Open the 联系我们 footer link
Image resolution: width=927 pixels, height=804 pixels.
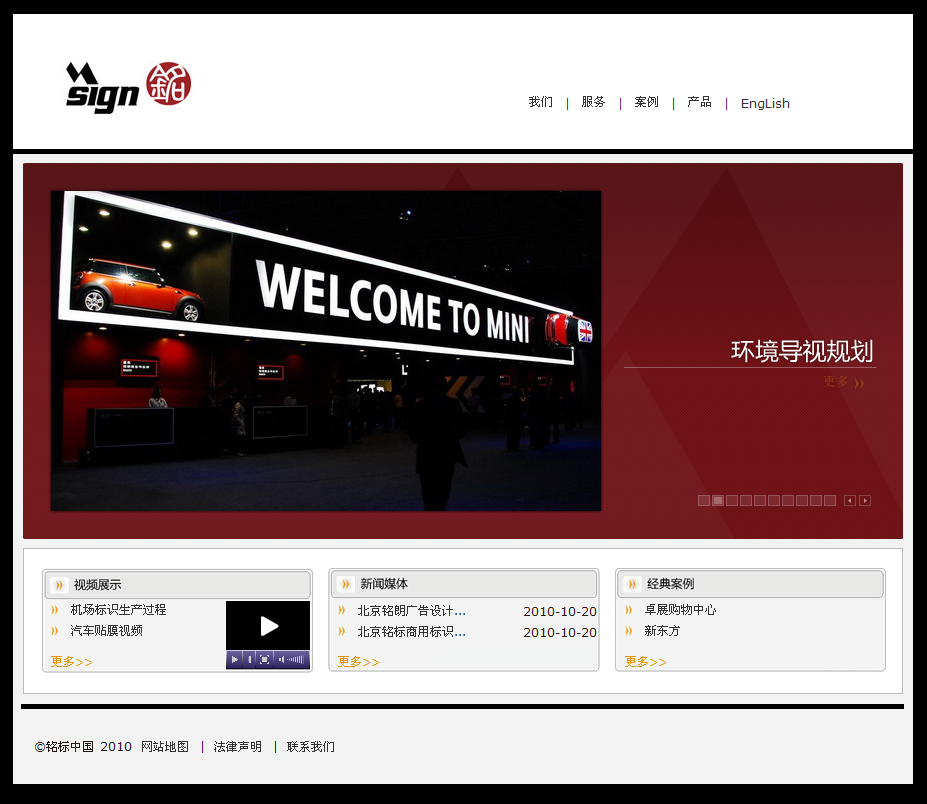click(x=310, y=747)
